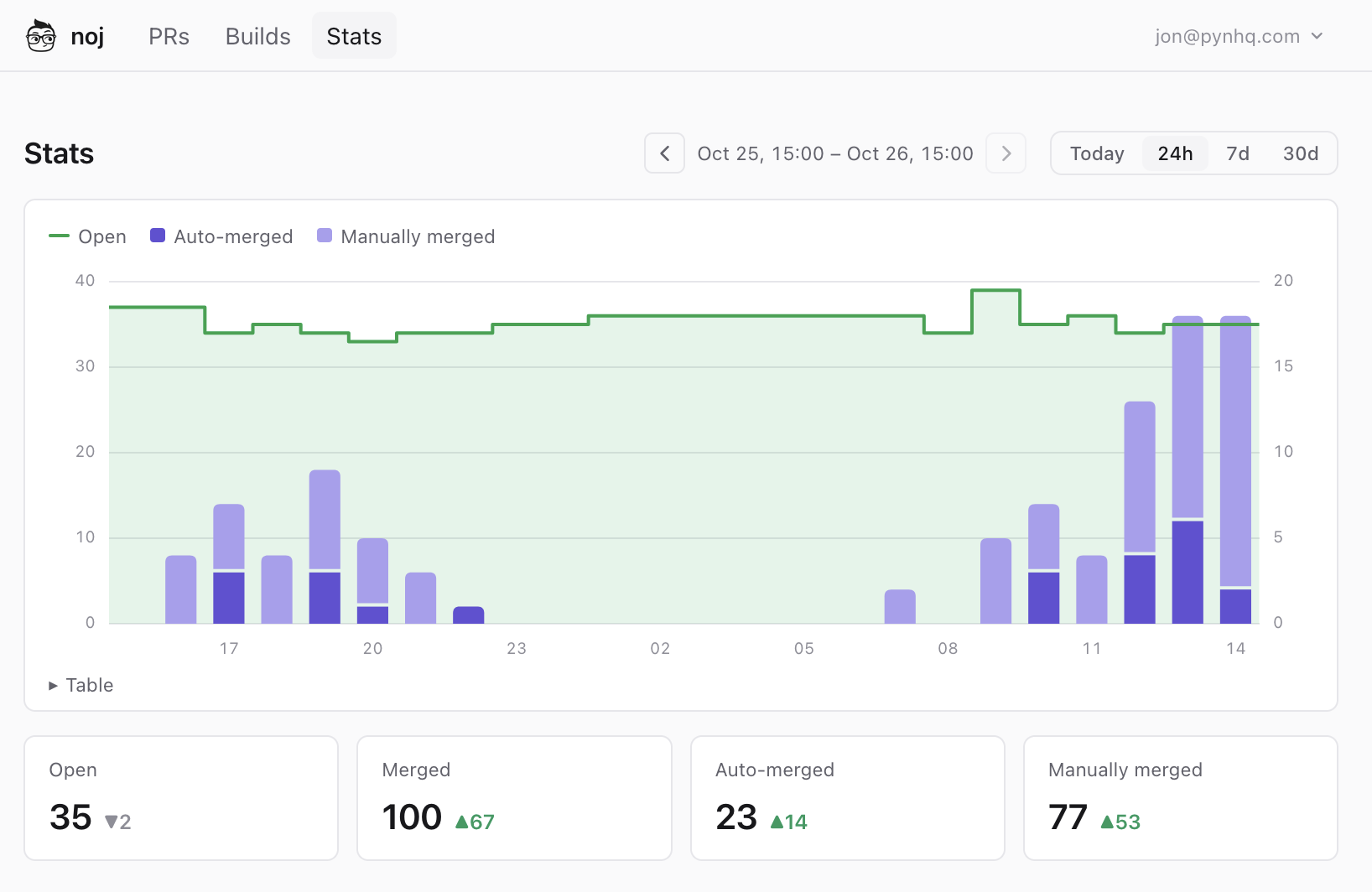Switch to the 30d range

pos(1301,153)
